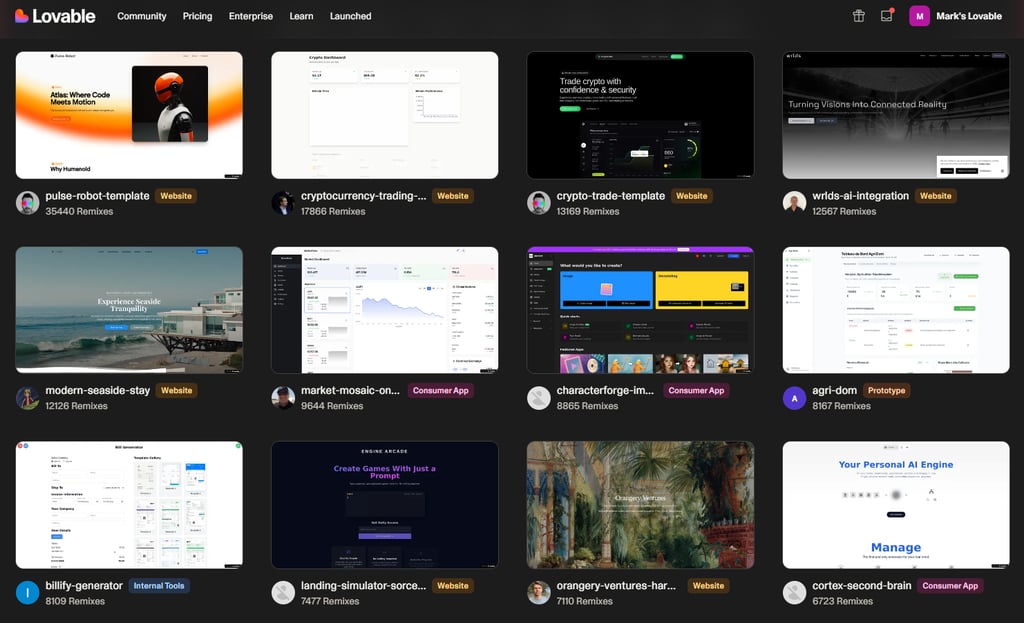Open orangery-ventures-har... project title

(x=616, y=585)
